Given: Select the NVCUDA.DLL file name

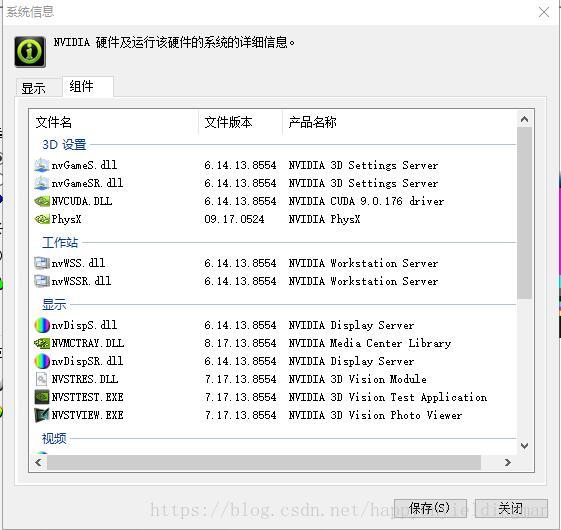Looking at the screenshot, I should click(x=82, y=201).
